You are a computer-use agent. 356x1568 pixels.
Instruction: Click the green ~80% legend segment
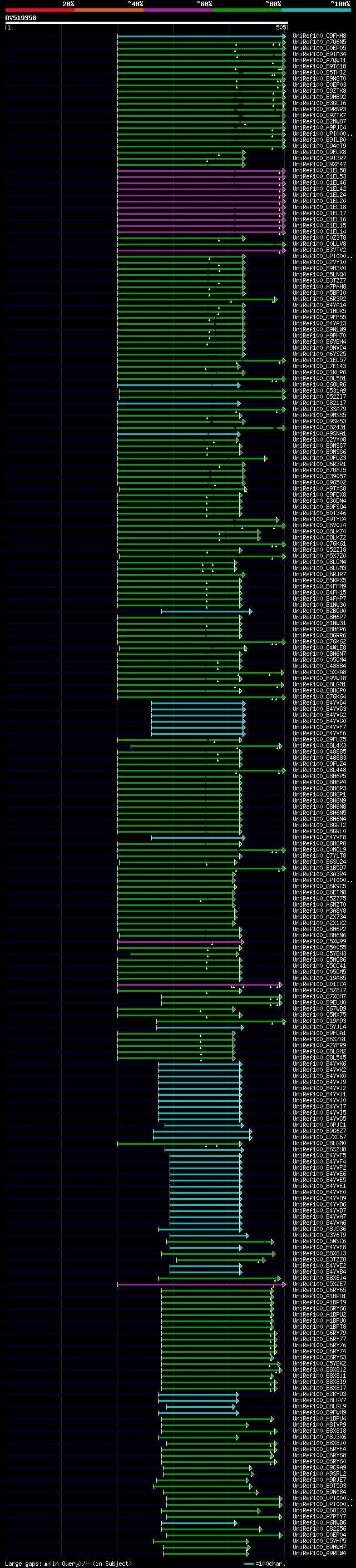[x=247, y=10]
